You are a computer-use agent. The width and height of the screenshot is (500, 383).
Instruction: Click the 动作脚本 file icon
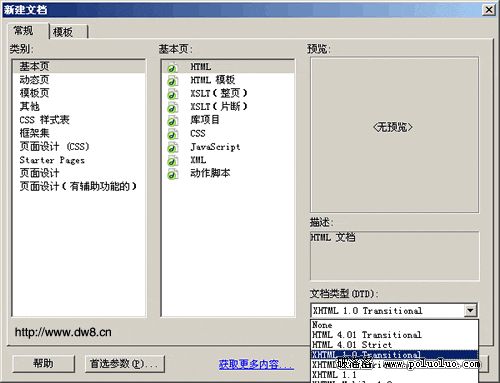point(172,174)
